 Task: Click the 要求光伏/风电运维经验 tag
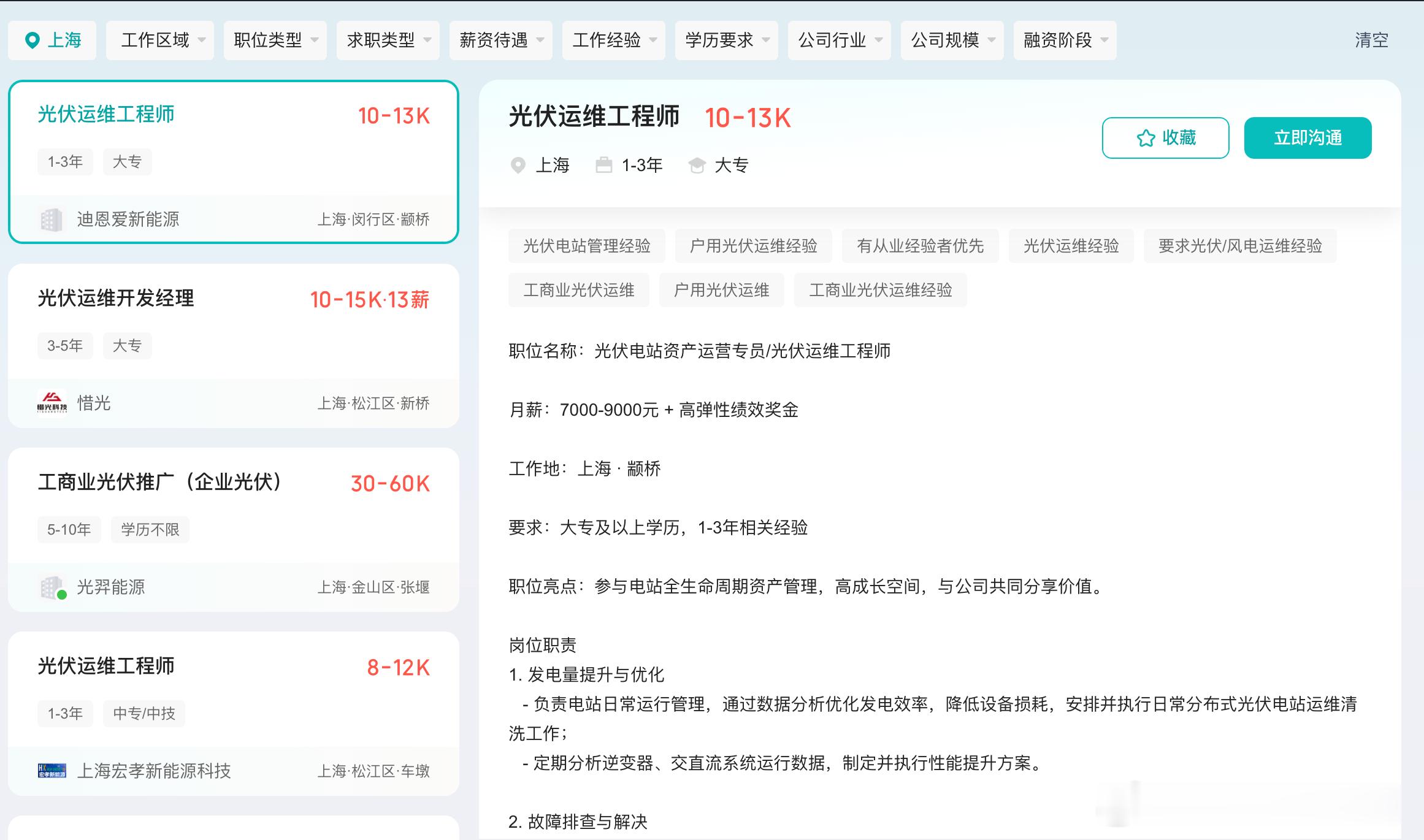[1240, 246]
